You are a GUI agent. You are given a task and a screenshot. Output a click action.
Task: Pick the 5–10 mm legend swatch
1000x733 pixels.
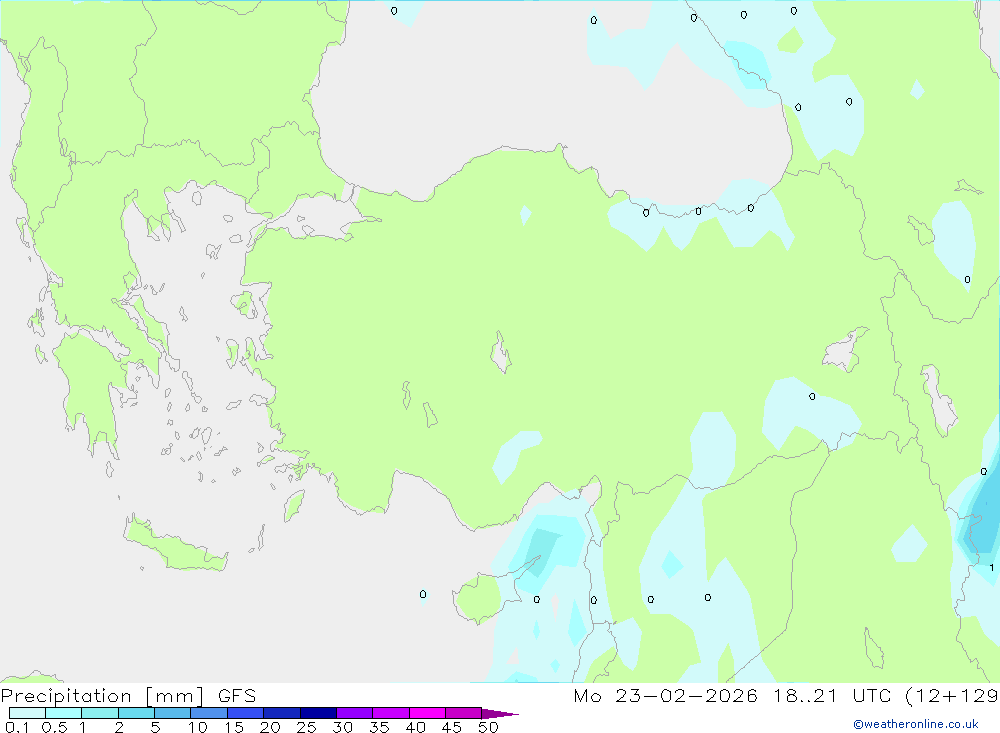173,713
